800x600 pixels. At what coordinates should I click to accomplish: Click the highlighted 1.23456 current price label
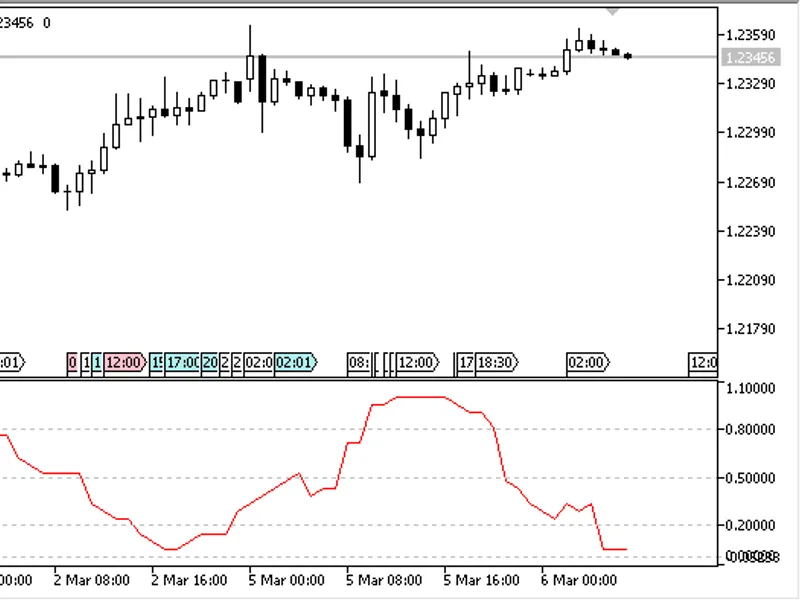click(x=751, y=57)
